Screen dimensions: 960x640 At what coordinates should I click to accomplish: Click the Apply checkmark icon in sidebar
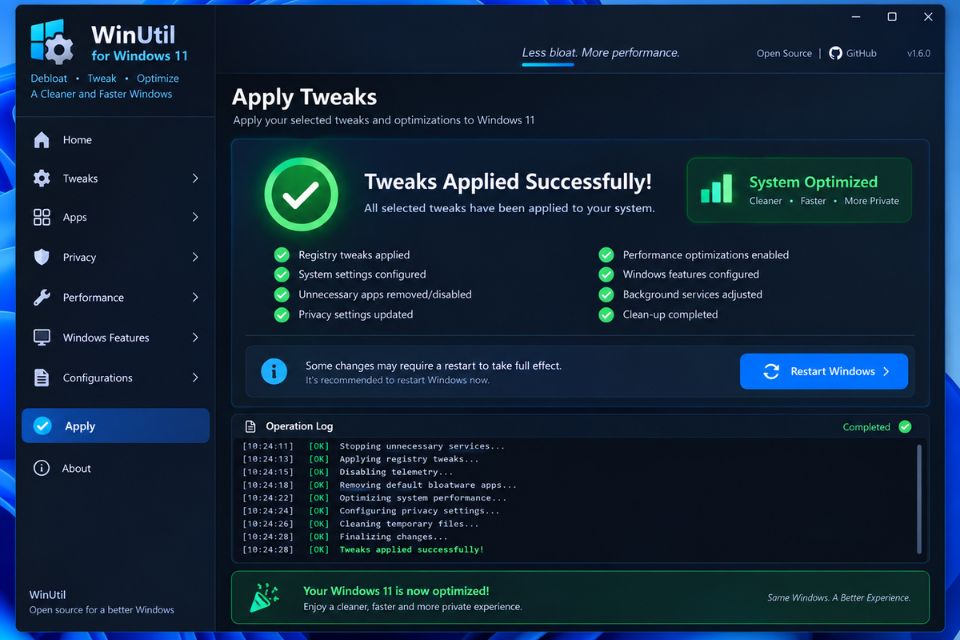[x=42, y=426]
